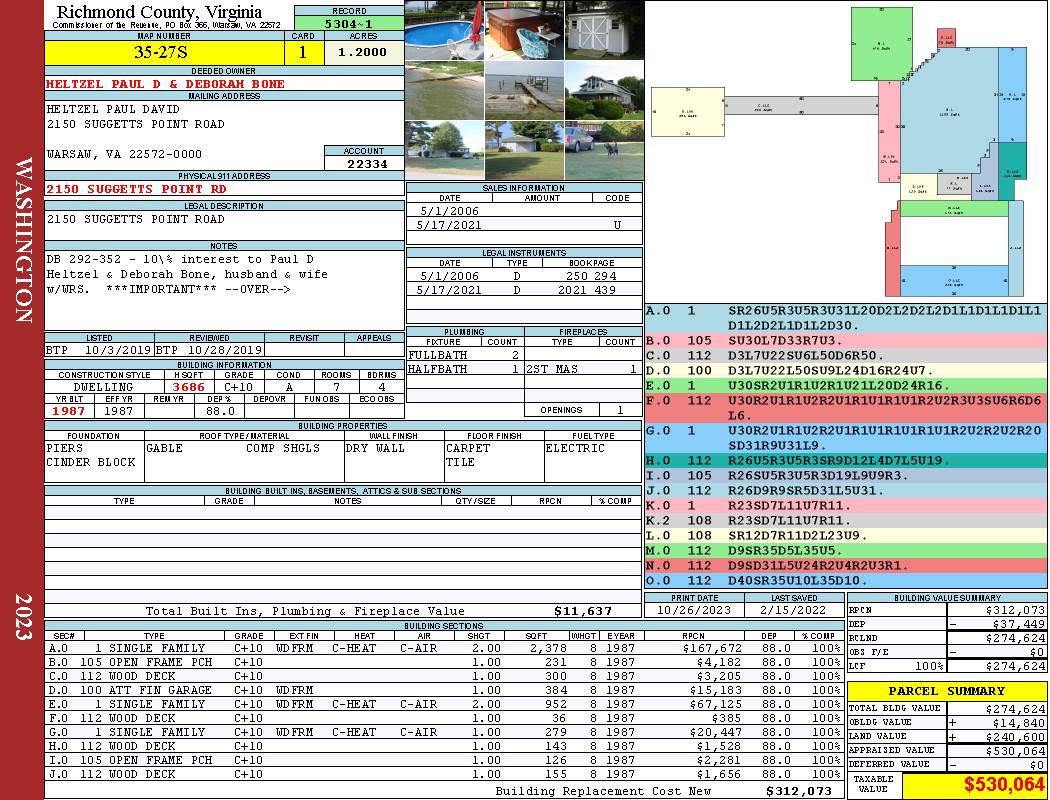1050x800 pixels.
Task: Click the 2023 year label on sidebar
Action: pyautogui.click(x=23, y=617)
